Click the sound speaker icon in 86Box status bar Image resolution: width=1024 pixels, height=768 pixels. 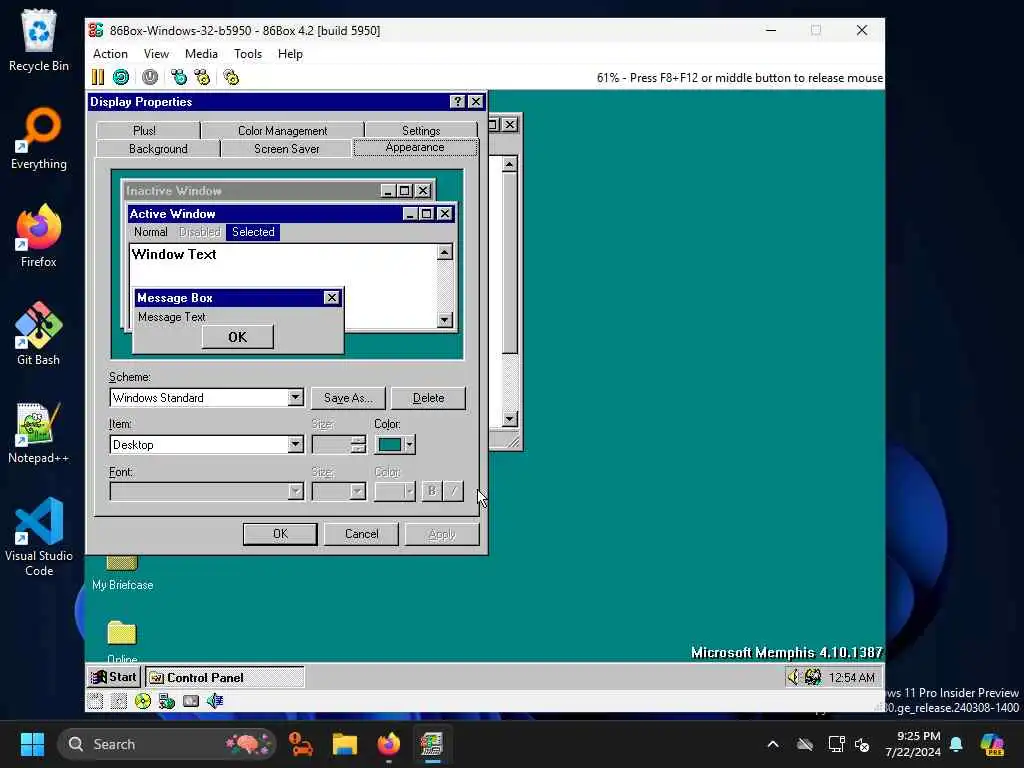click(215, 701)
